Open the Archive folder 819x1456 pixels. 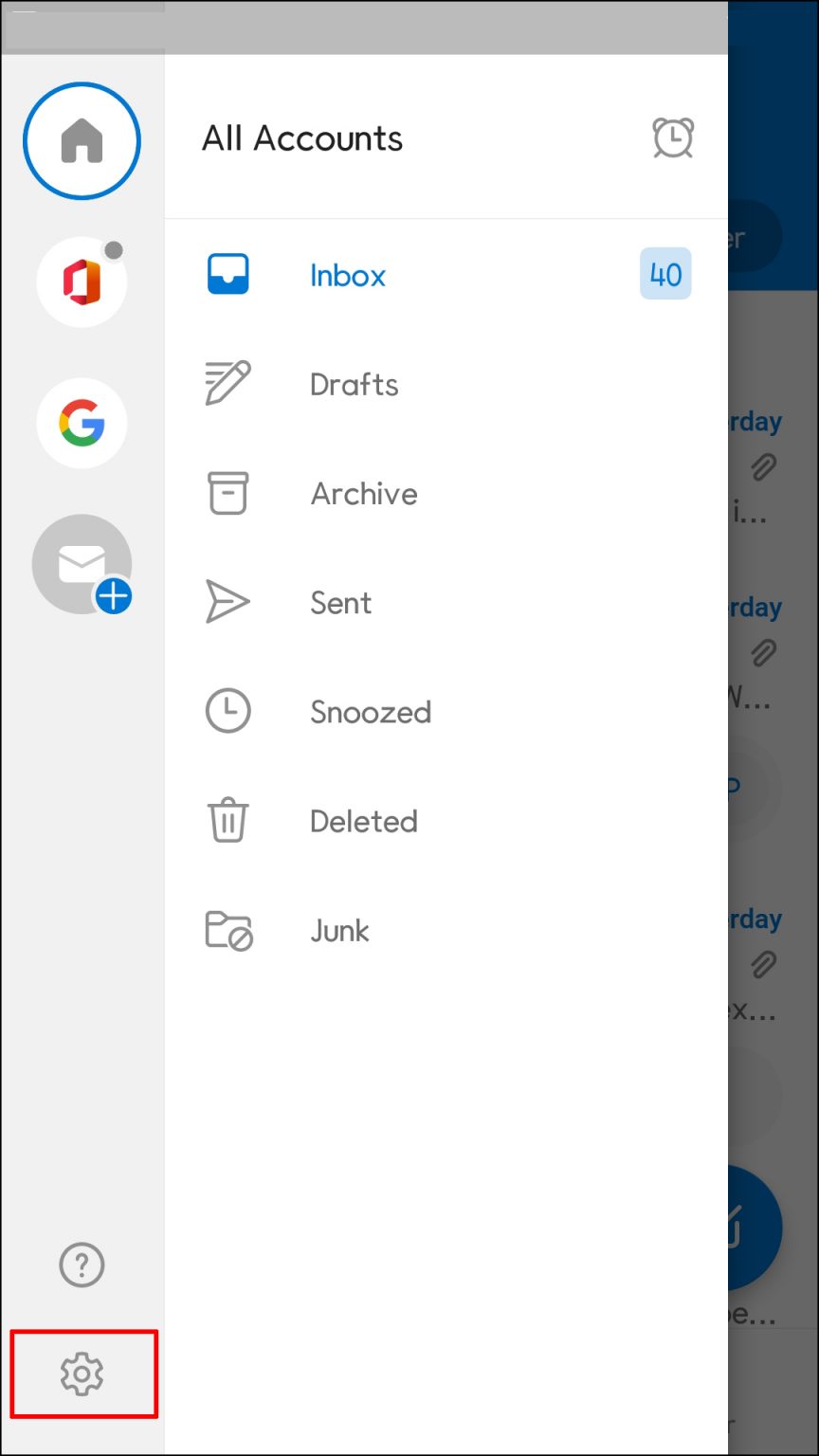click(363, 493)
